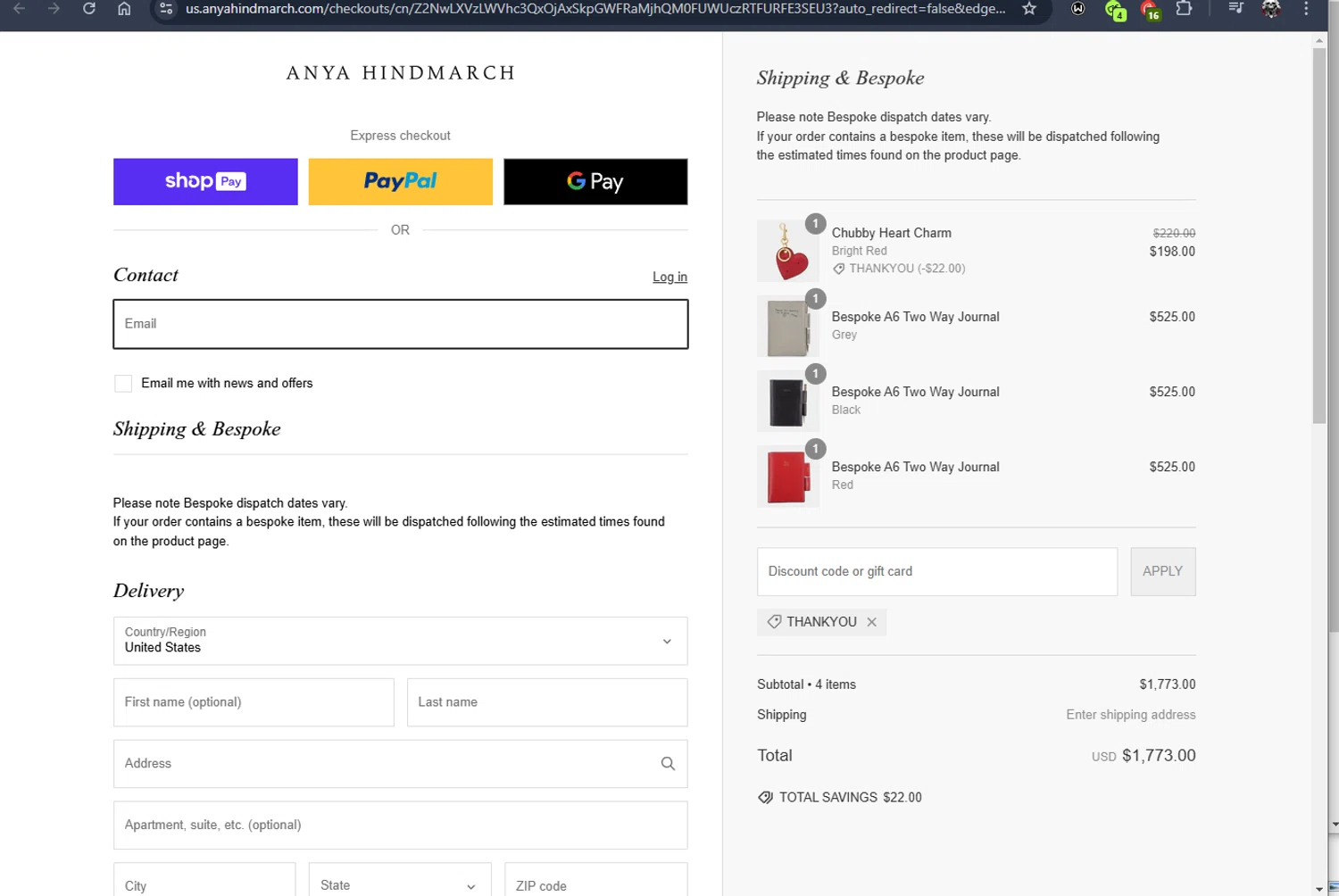1339x896 pixels.
Task: Bookmark this page with the star
Action: 1029,9
